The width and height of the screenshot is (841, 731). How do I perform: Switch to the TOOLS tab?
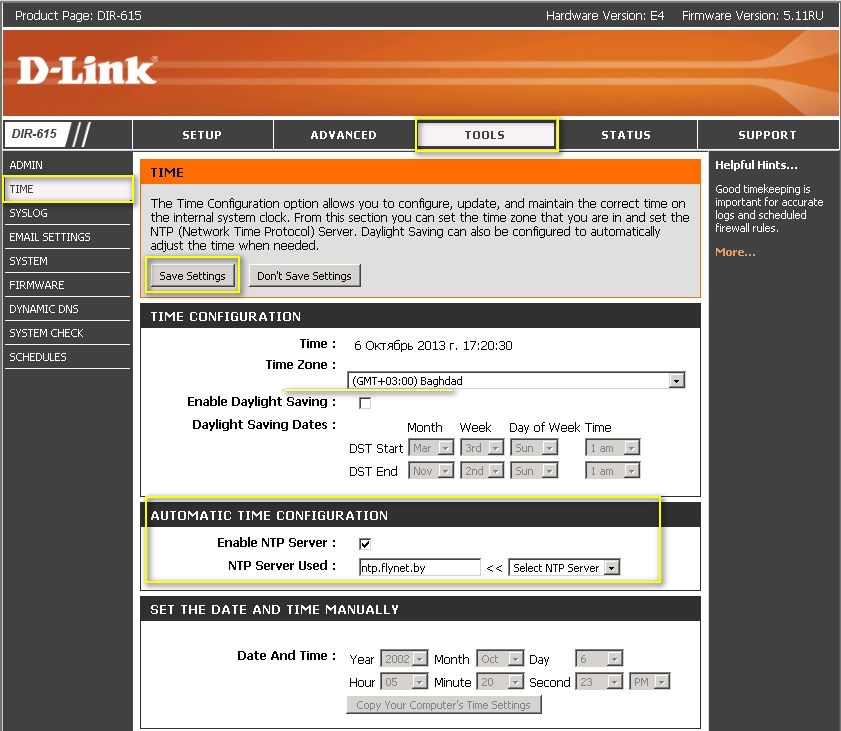tap(485, 135)
